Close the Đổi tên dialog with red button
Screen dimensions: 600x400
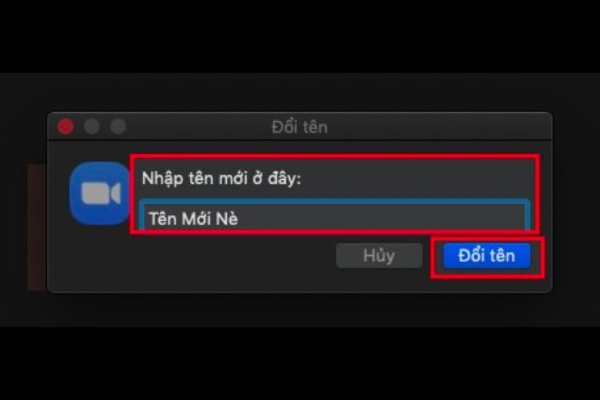(x=66, y=127)
